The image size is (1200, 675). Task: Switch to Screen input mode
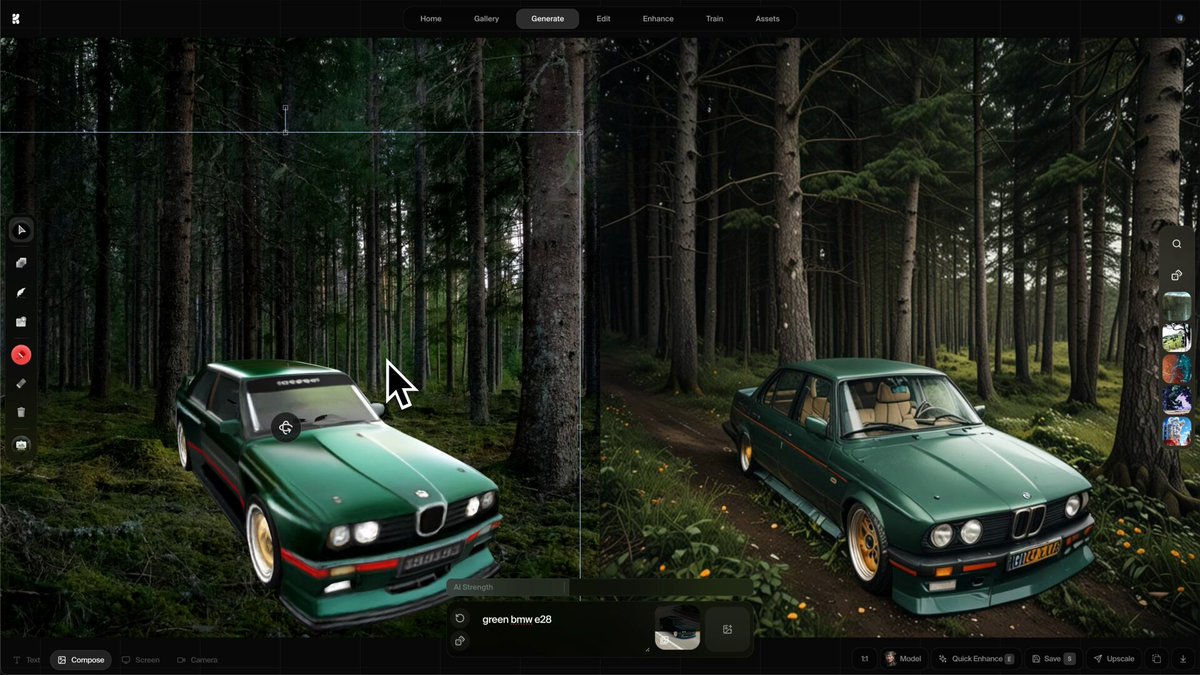coord(141,660)
